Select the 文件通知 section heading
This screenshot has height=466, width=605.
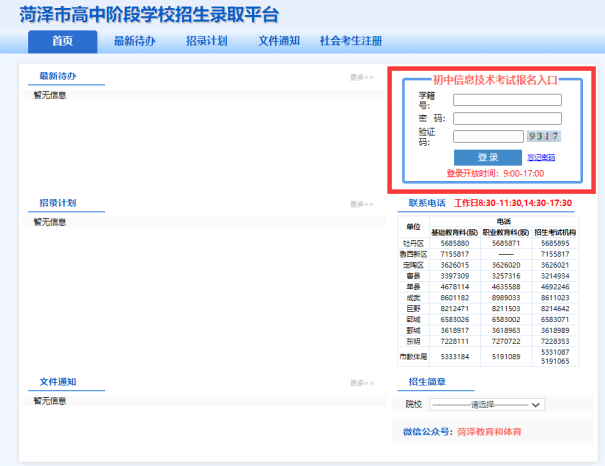pyautogui.click(x=58, y=382)
